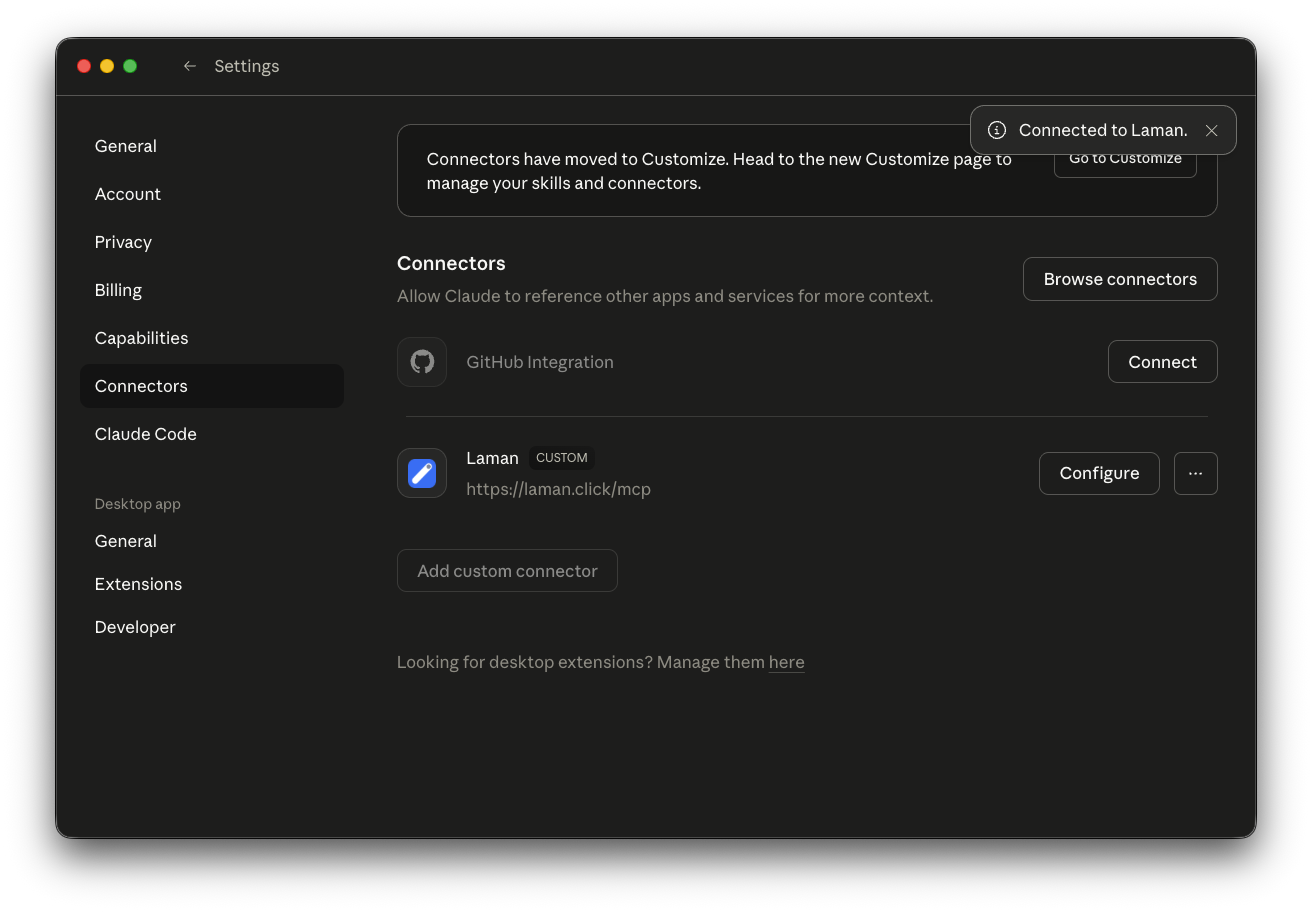1312x912 pixels.
Task: Minimize the window with the yellow button
Action: (107, 66)
